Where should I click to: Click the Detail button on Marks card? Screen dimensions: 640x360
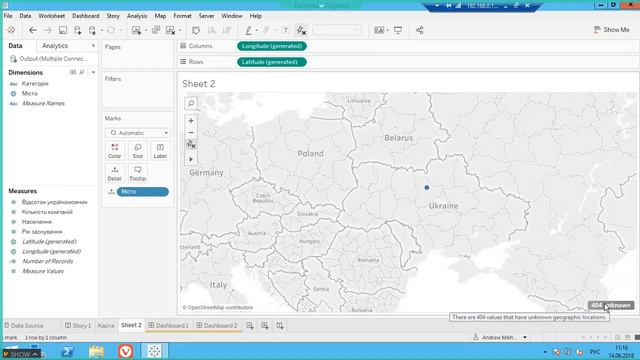(115, 173)
